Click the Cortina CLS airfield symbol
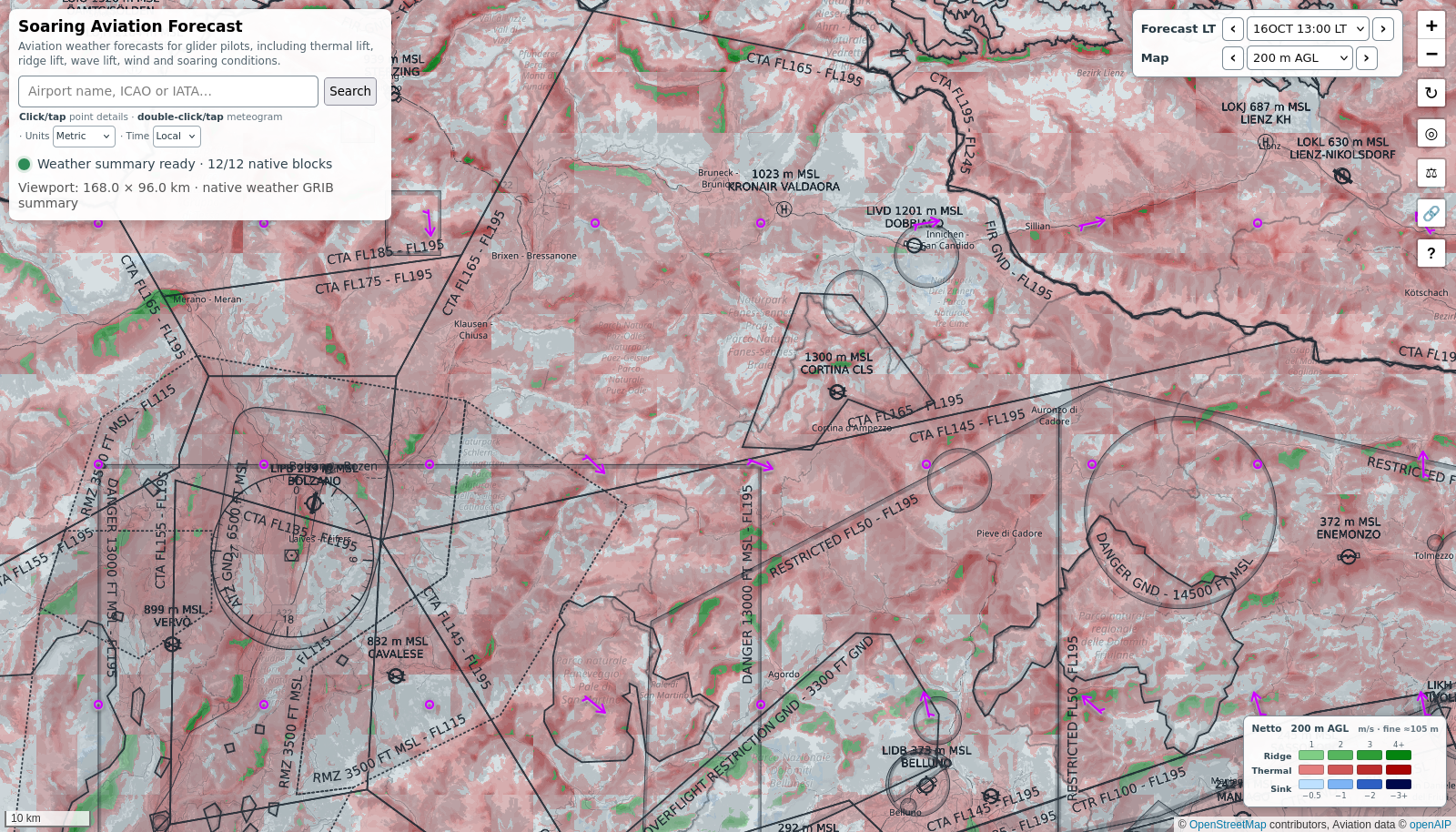Screen dimensions: 1456x832 (837, 391)
